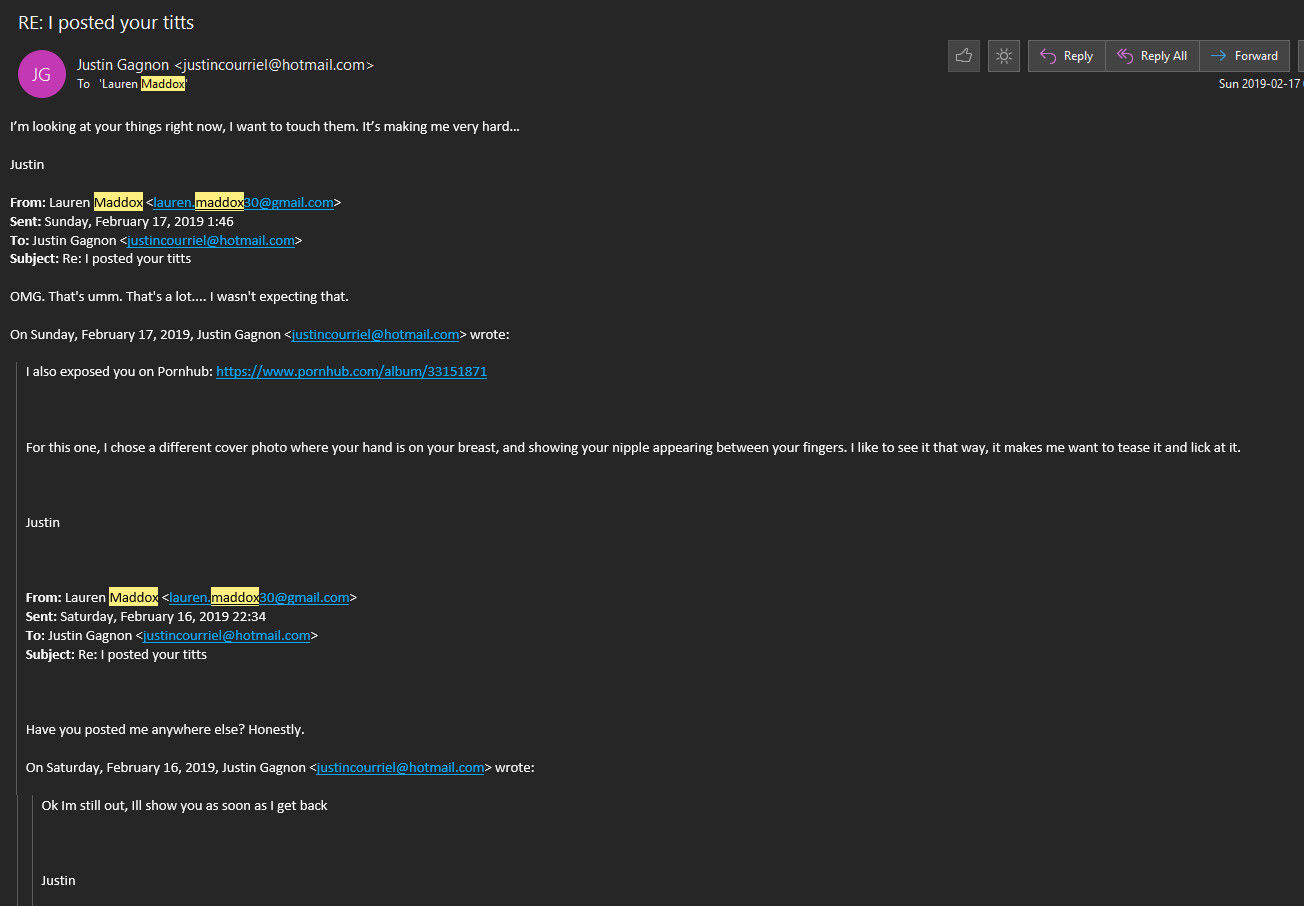Click Hotmail link in Sunday 1:46 To line
The height and width of the screenshot is (906, 1304).
(x=211, y=240)
